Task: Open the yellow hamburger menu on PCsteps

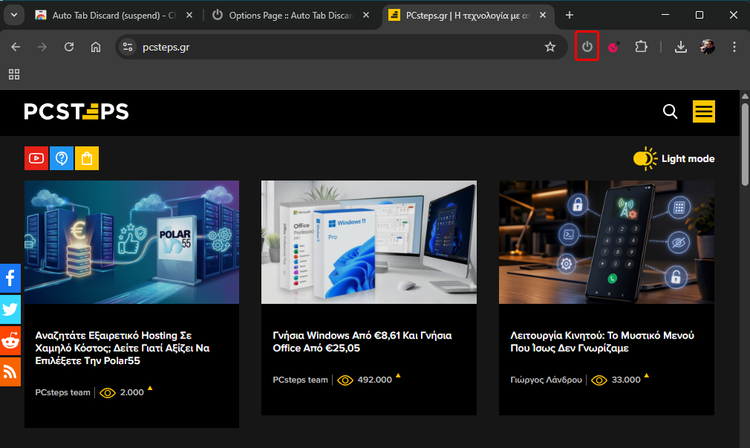Action: point(704,111)
